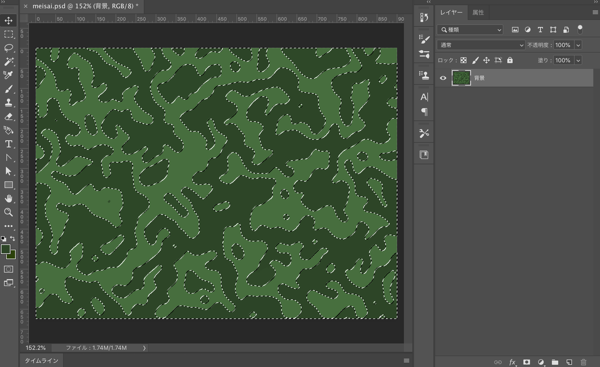
Task: Swap foreground and background colors
Action: [x=13, y=238]
